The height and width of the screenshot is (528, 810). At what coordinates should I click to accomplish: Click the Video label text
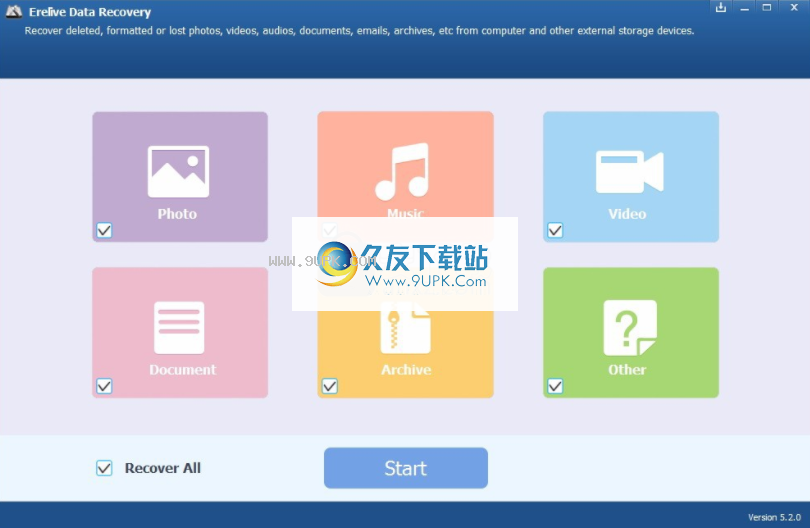tap(627, 214)
